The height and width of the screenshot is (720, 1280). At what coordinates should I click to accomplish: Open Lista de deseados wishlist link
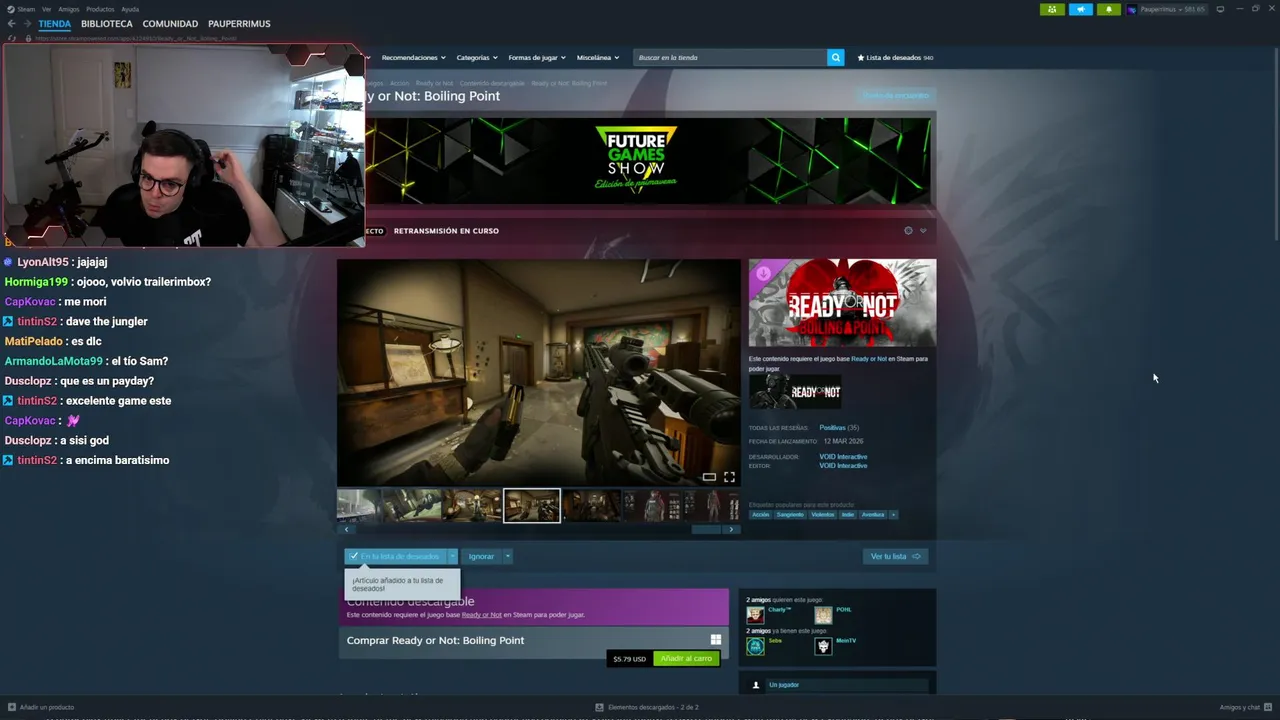tap(895, 58)
